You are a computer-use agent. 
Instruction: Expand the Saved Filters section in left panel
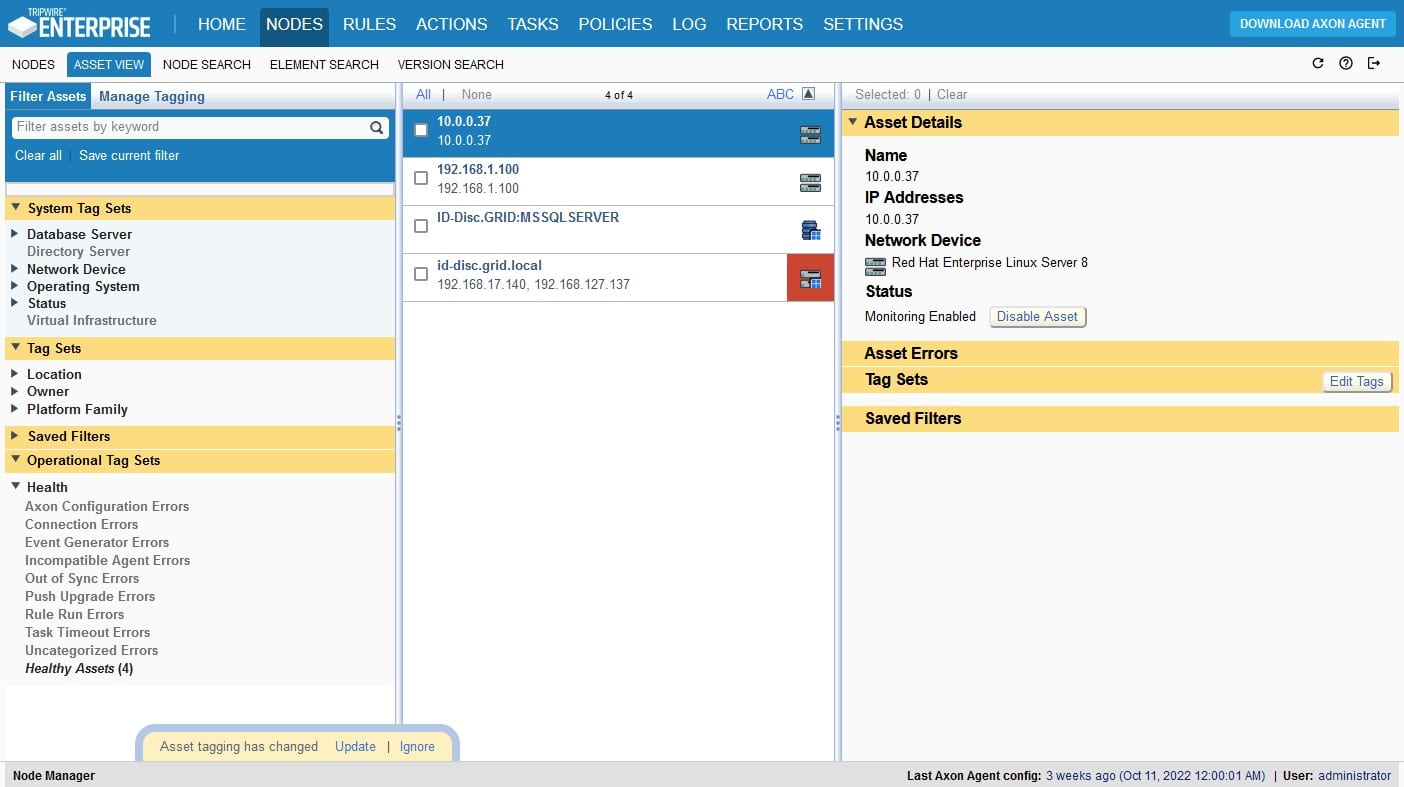(x=16, y=436)
